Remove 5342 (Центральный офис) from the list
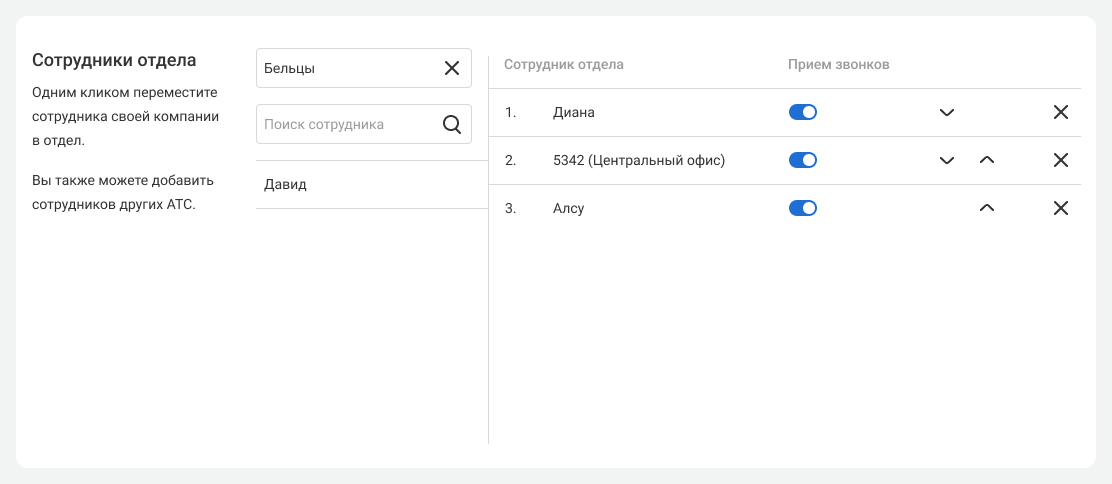 click(1061, 160)
